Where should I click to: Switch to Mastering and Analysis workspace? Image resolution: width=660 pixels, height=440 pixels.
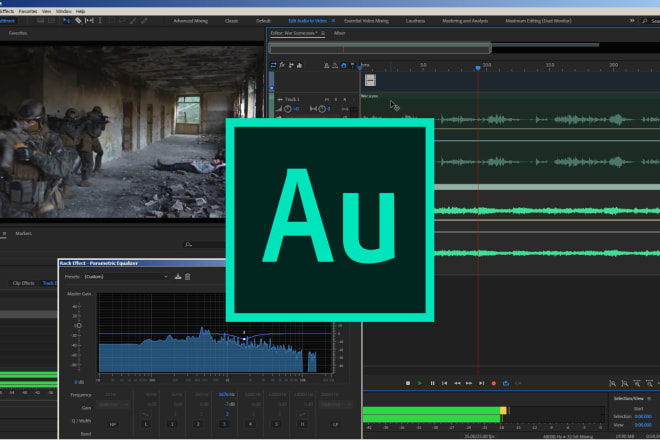[465, 21]
